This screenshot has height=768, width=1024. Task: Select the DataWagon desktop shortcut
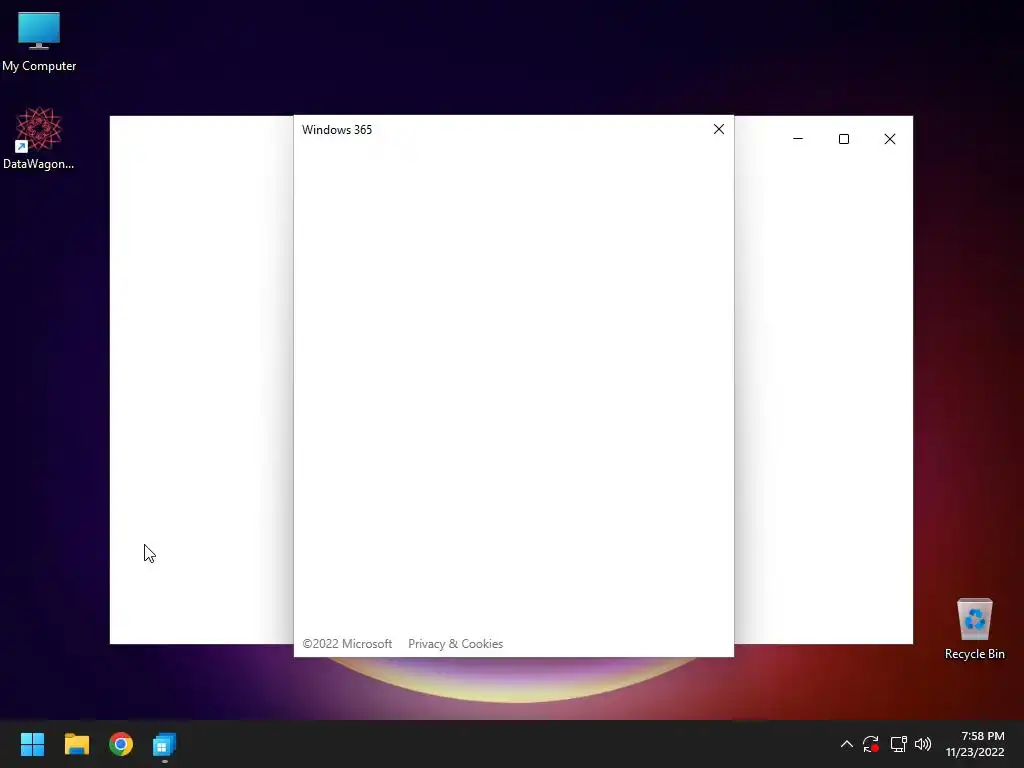39,138
